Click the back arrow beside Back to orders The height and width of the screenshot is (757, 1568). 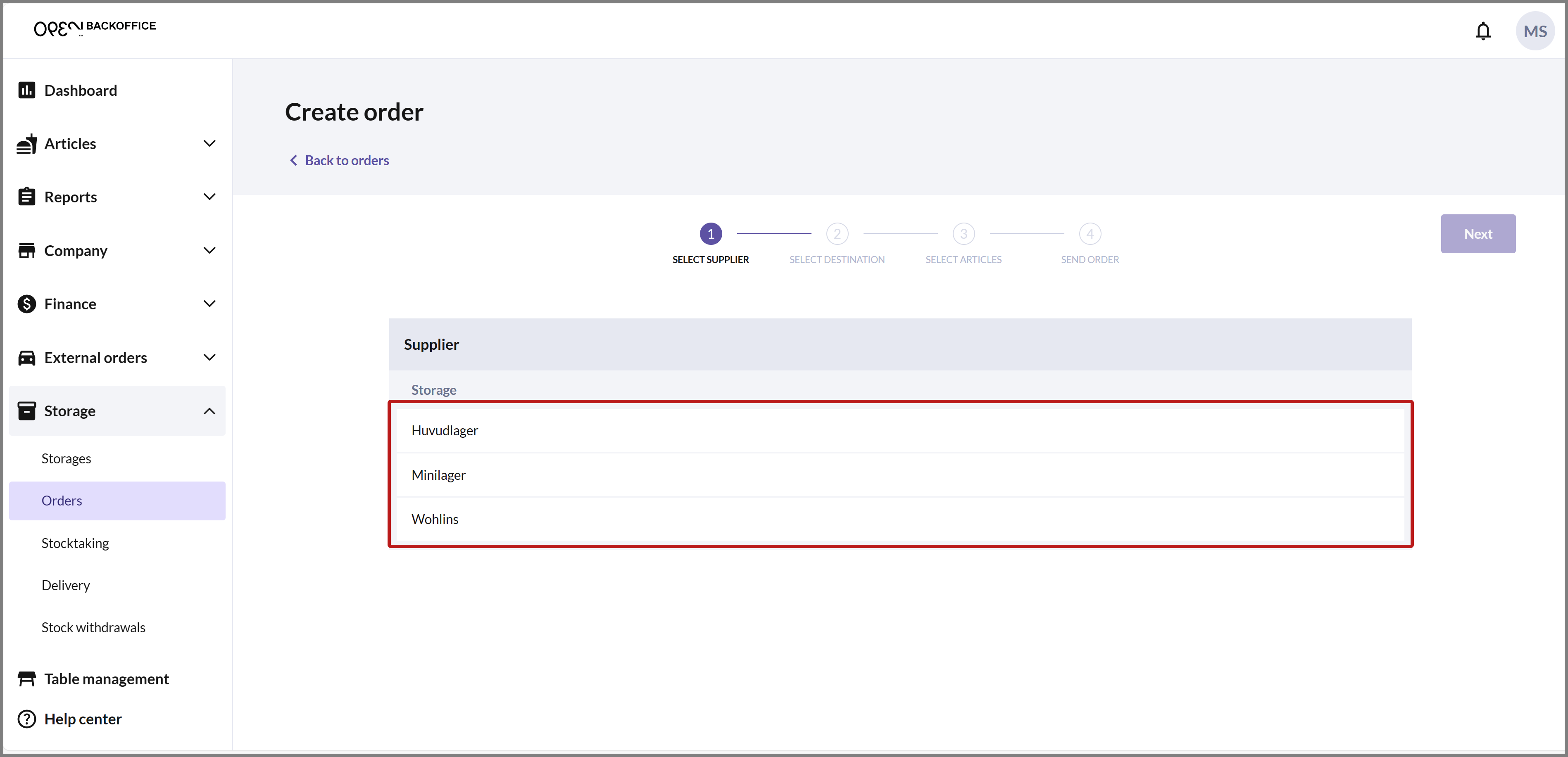(293, 160)
